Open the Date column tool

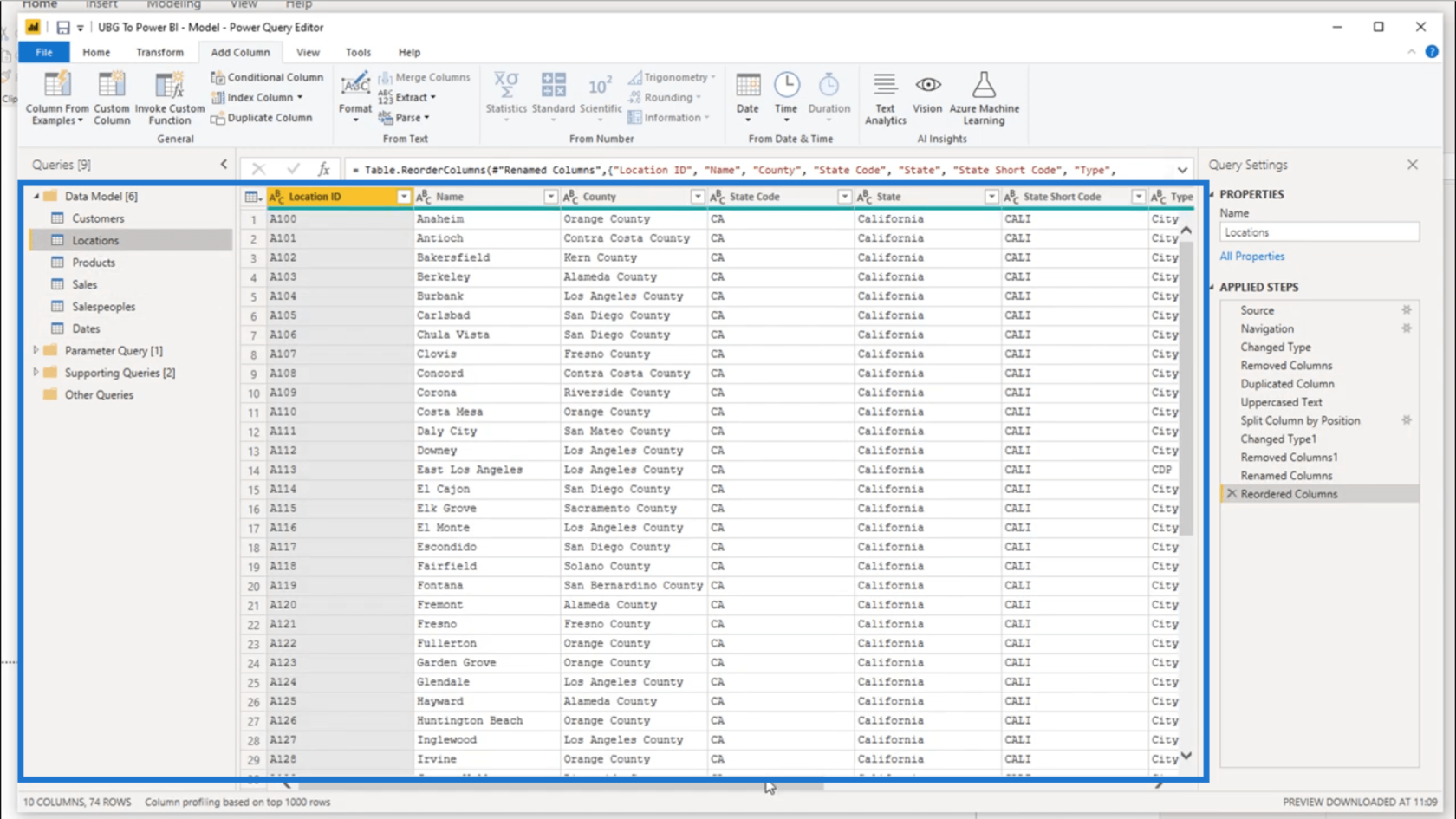point(747,97)
